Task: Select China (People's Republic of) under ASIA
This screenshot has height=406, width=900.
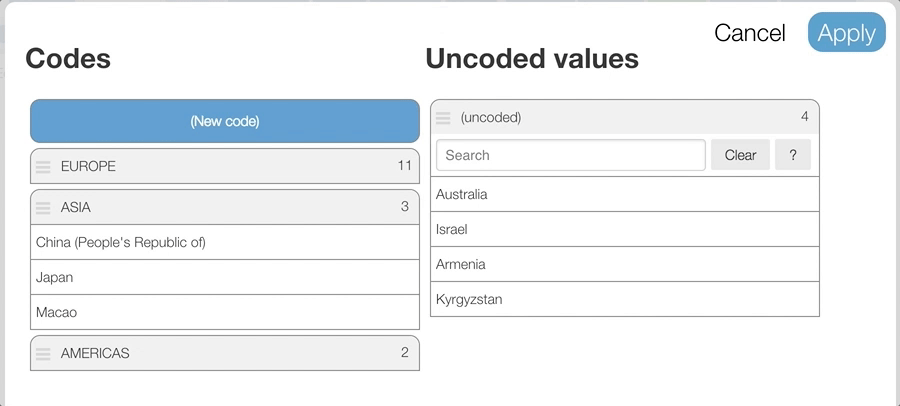Action: click(225, 242)
